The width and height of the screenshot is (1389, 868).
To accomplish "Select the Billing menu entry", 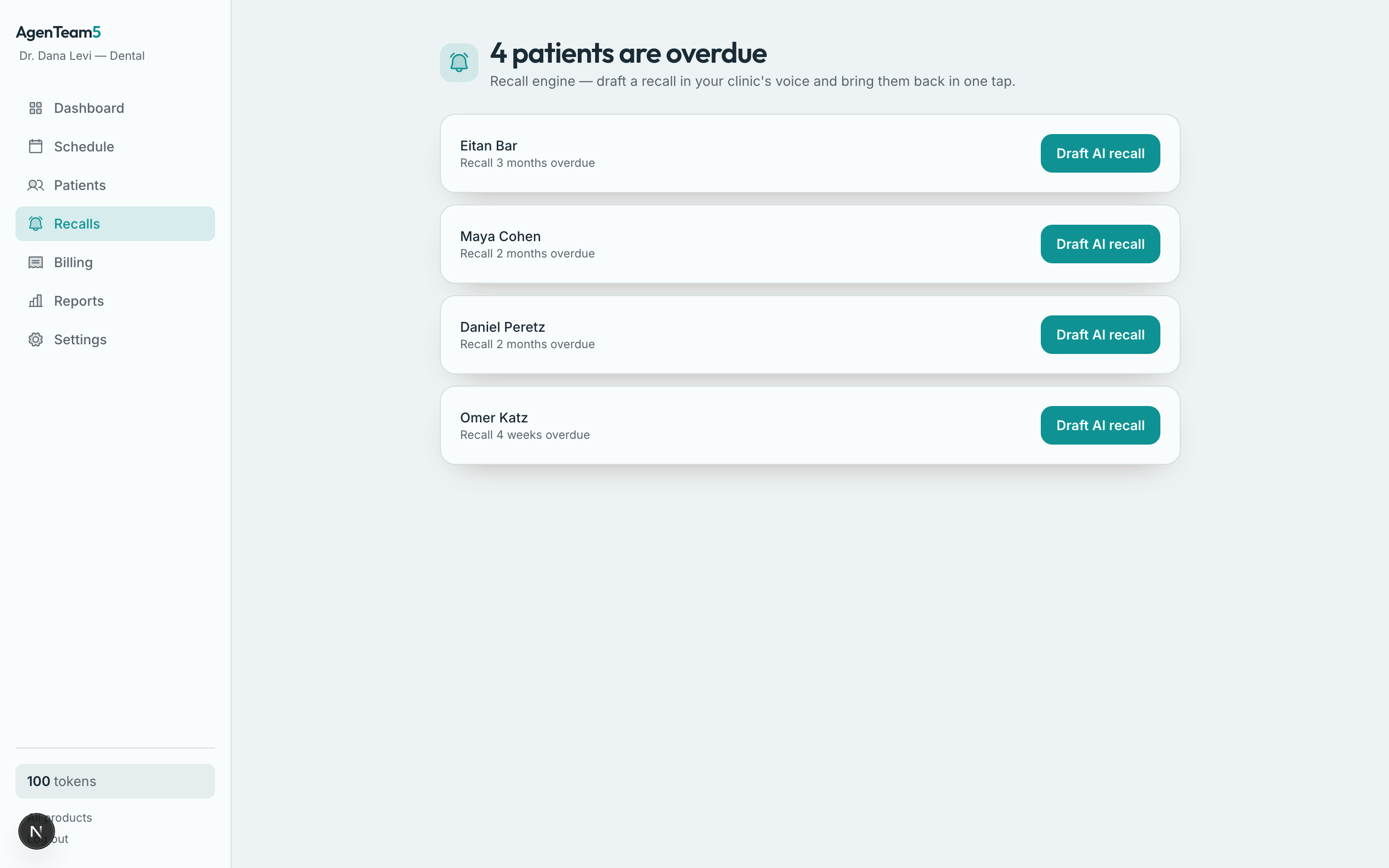I will point(115,262).
